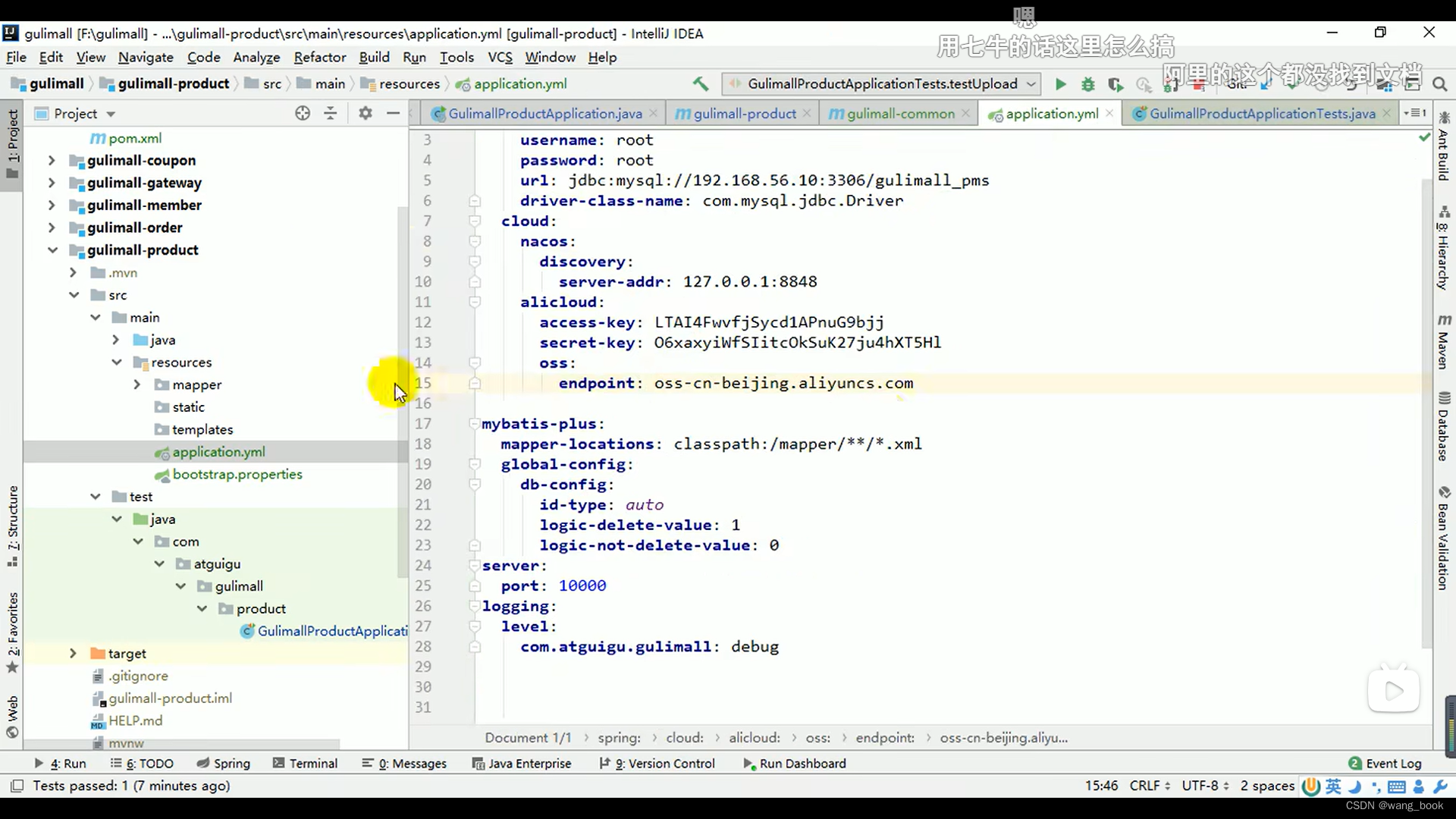
Task: Hide the Project panel with minus icon
Action: click(393, 113)
